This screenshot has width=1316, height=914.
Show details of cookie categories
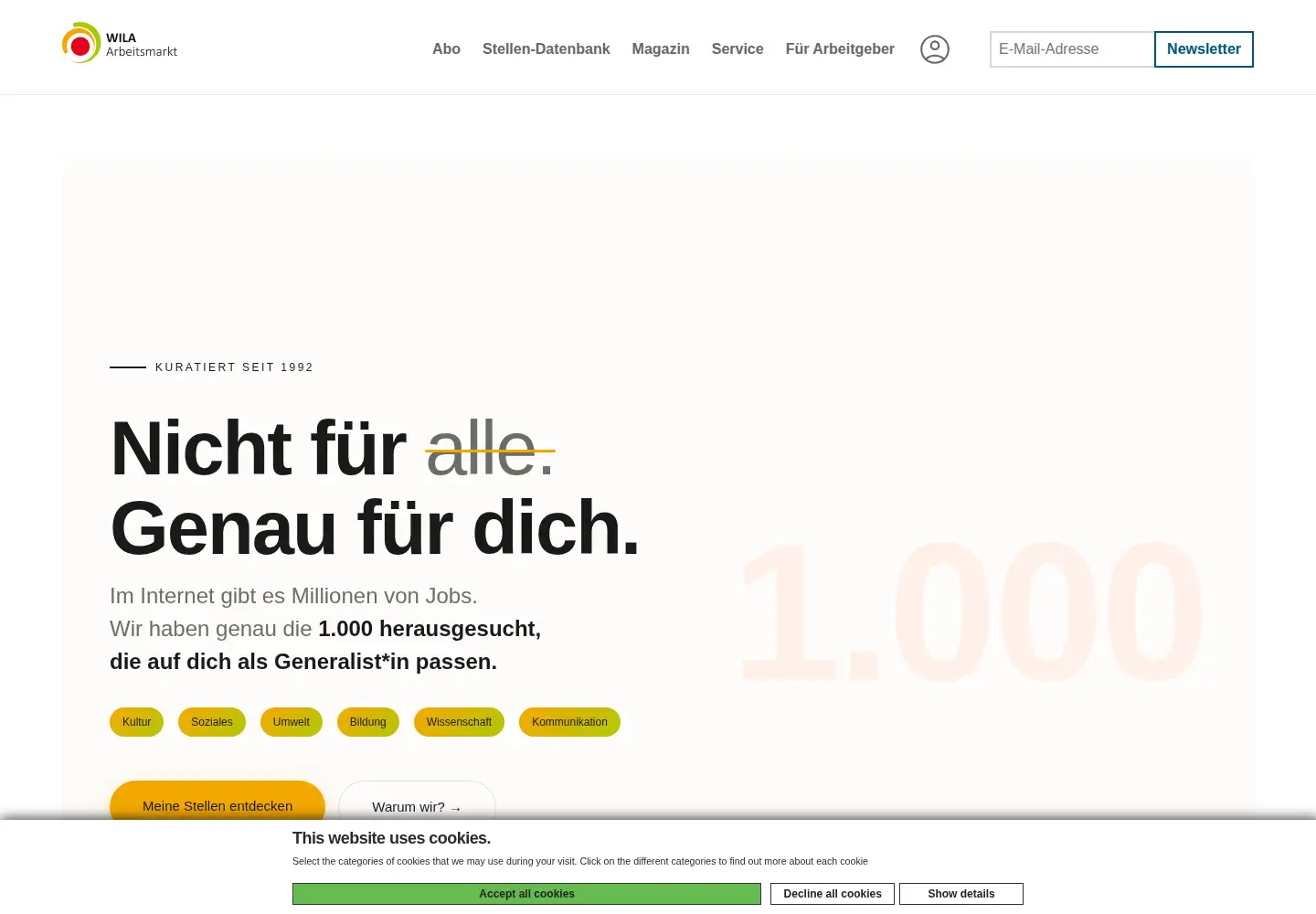[x=961, y=894]
